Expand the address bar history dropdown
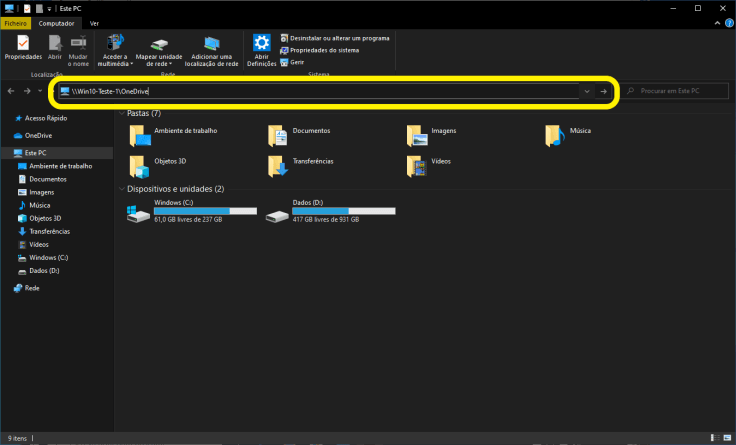736x445 pixels. [586, 91]
